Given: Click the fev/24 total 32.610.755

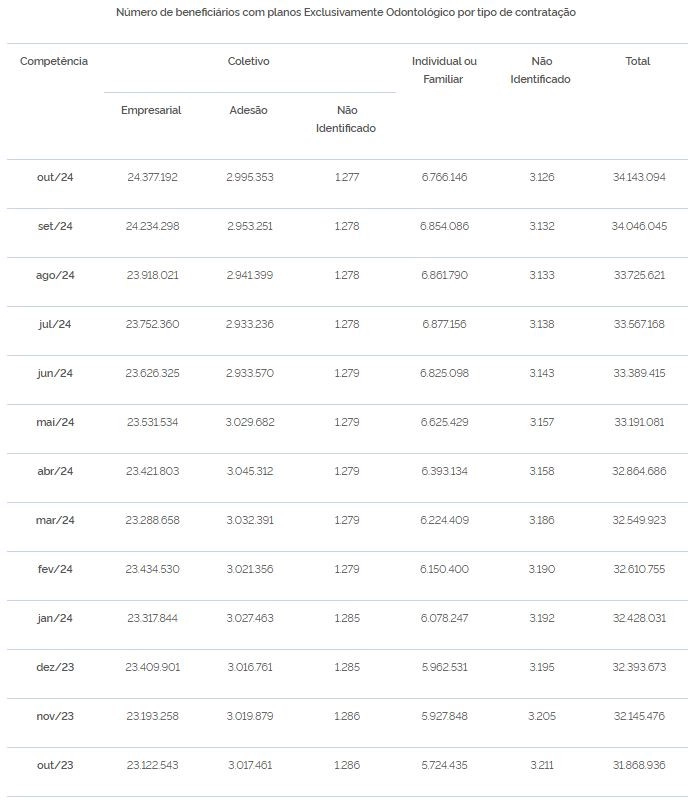Looking at the screenshot, I should click(639, 569).
